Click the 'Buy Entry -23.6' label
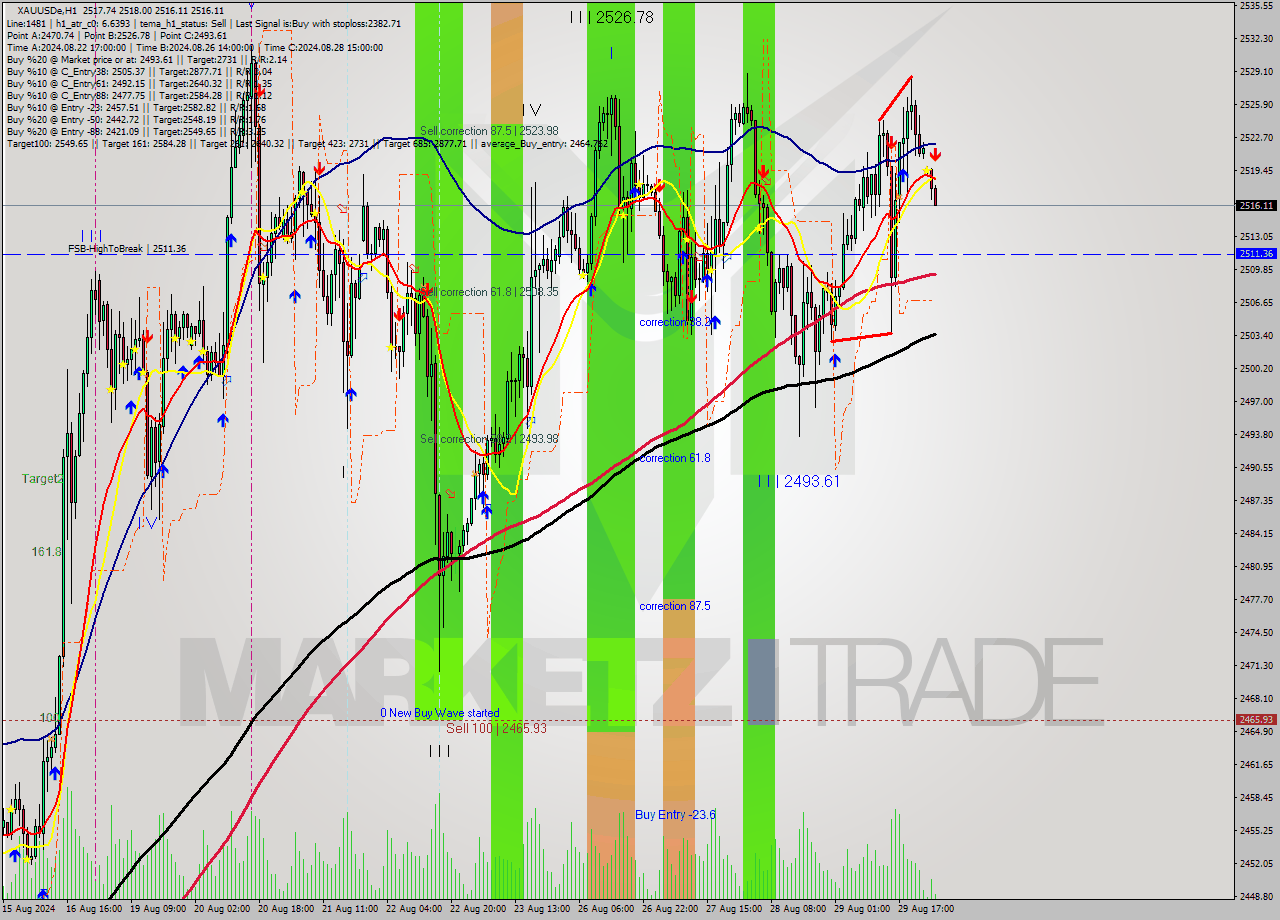Screen dimensions: 1280x920 click(x=675, y=815)
